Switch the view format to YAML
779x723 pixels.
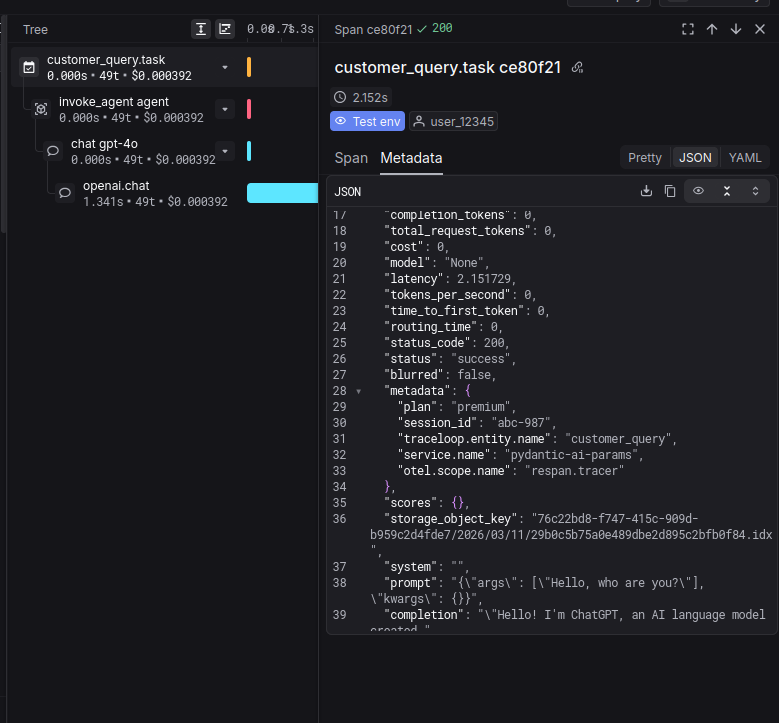click(x=745, y=157)
